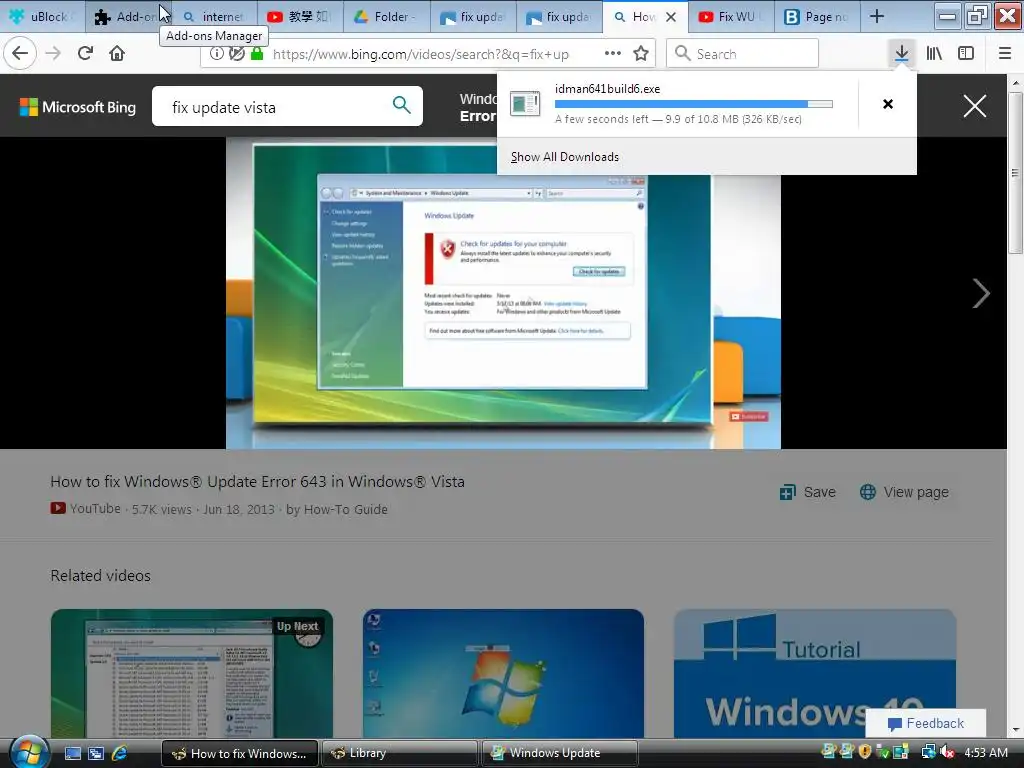
Task: Open the Up Next related video thumbnail
Action: click(x=192, y=673)
